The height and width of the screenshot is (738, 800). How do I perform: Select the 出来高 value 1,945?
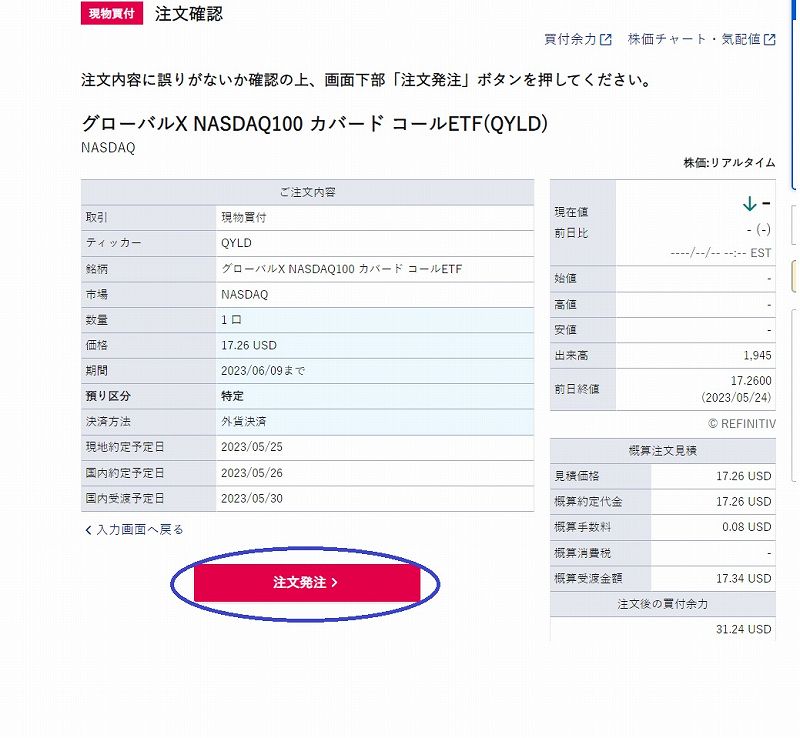[x=757, y=356]
